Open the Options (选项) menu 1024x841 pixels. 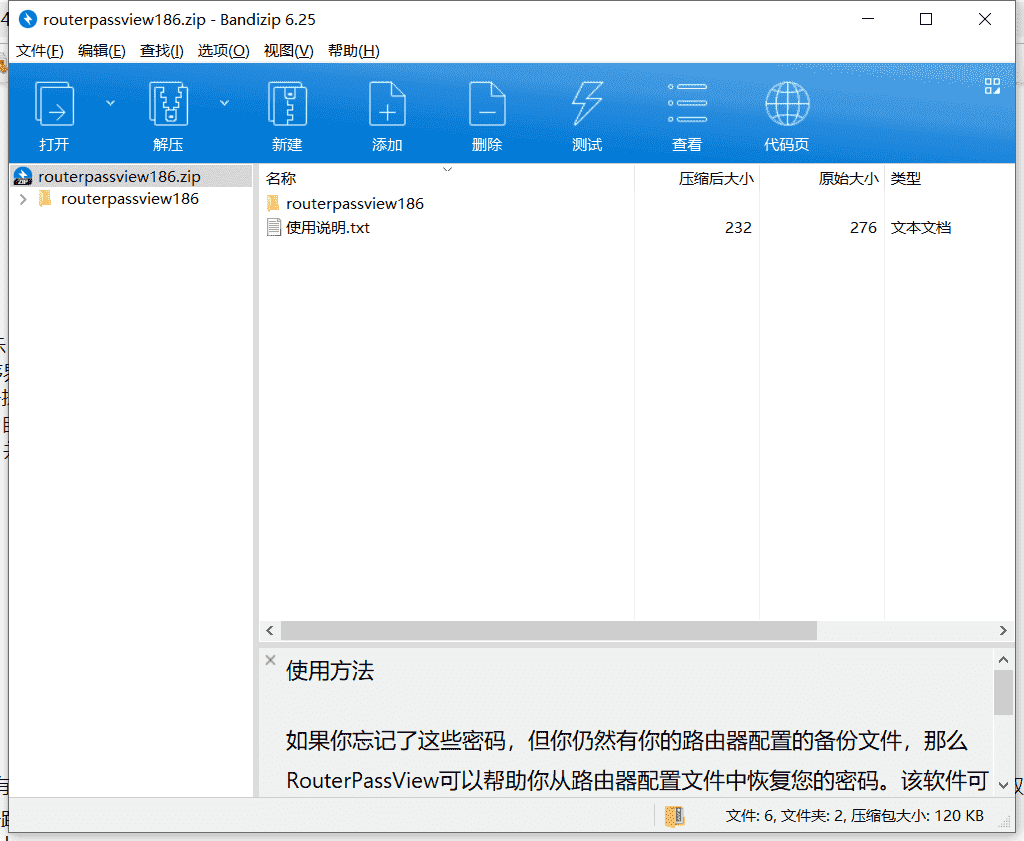pos(223,51)
